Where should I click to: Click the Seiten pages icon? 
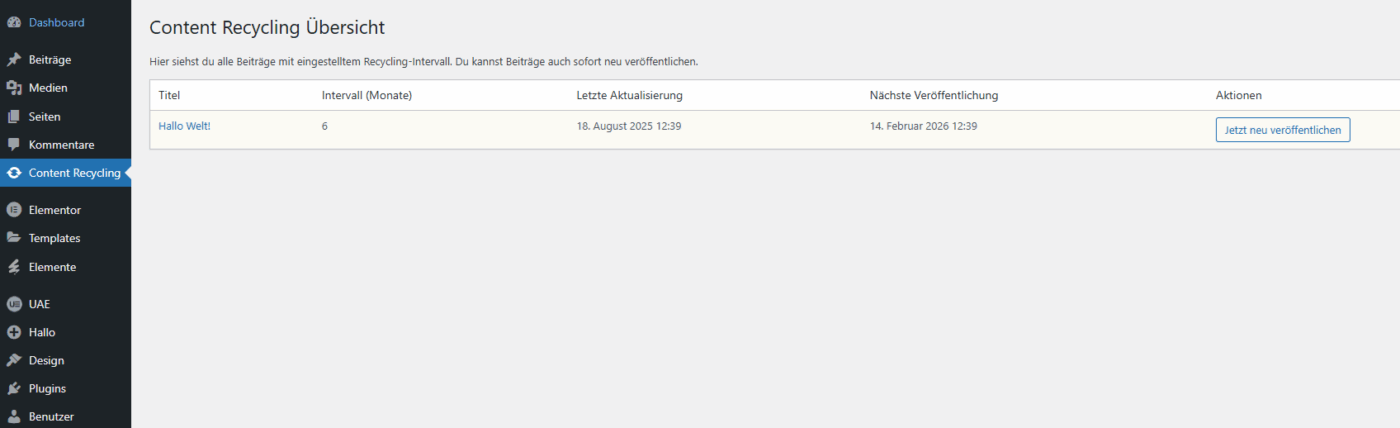14,116
